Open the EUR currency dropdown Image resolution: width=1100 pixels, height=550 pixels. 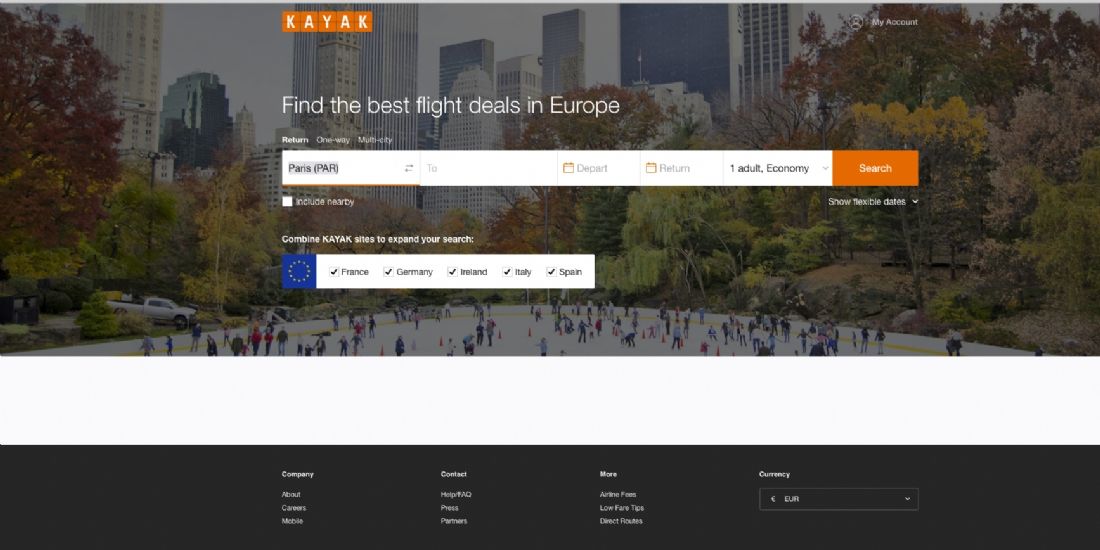pyautogui.click(x=838, y=499)
